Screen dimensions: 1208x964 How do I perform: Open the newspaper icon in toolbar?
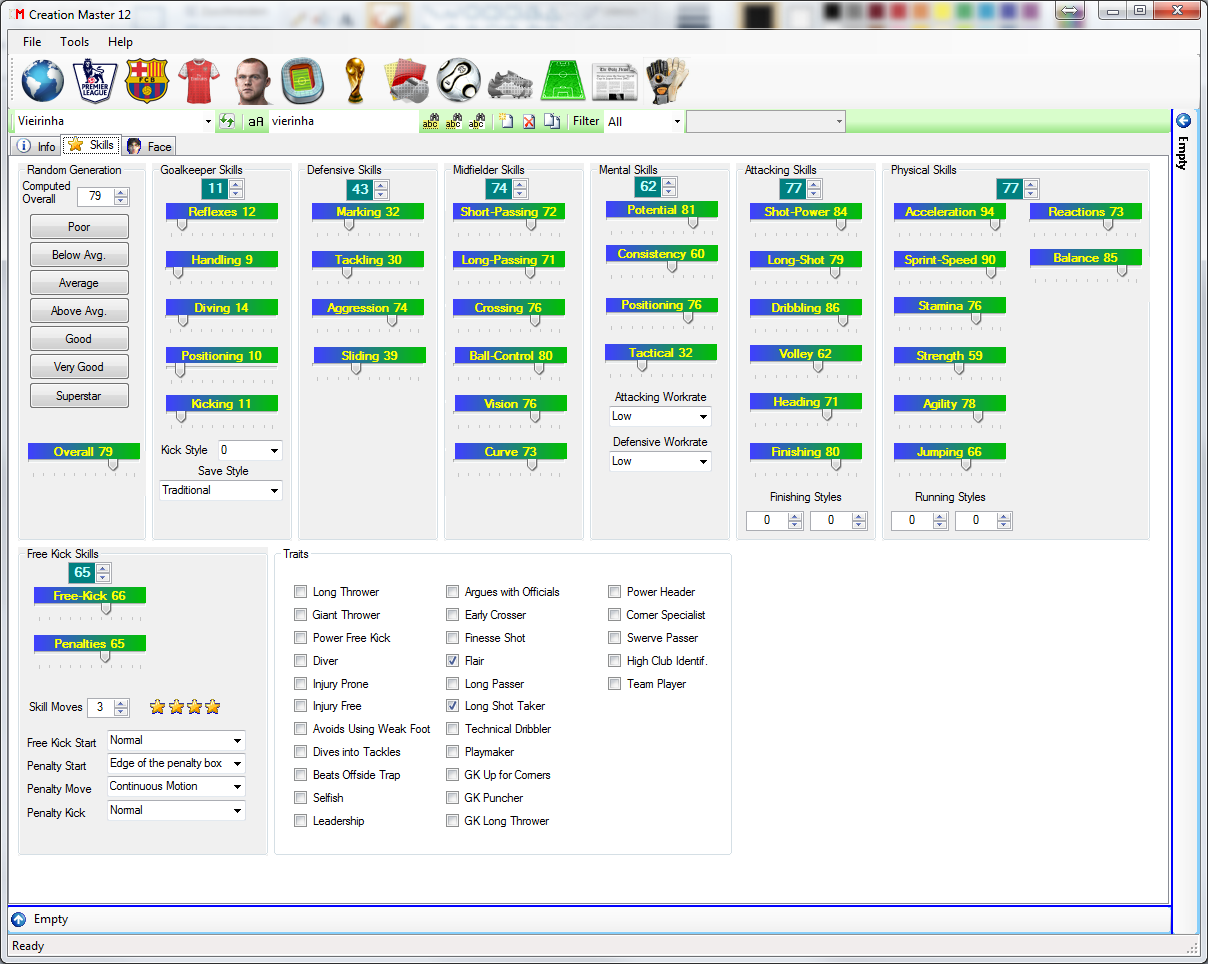(x=614, y=81)
